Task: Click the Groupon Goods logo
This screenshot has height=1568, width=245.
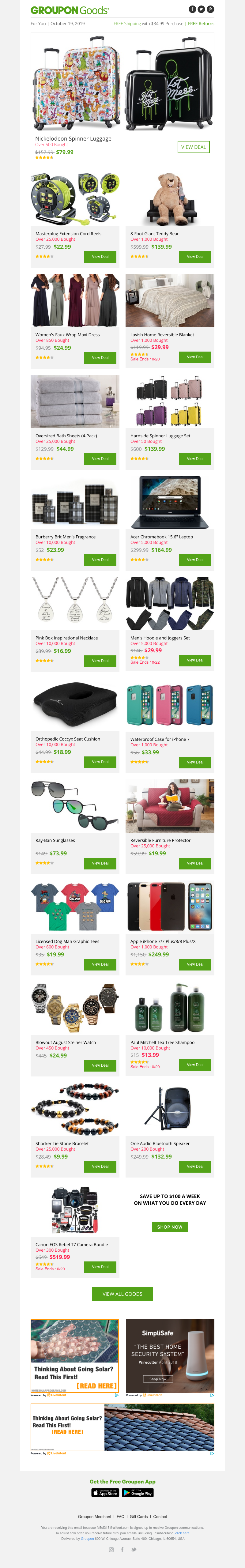Action: 70,10
